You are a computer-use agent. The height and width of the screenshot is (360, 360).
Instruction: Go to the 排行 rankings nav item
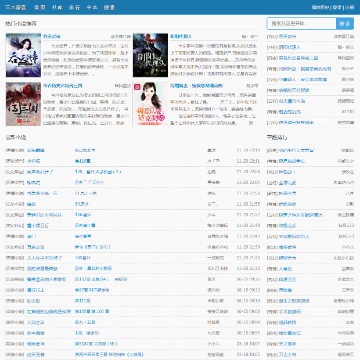74,7
